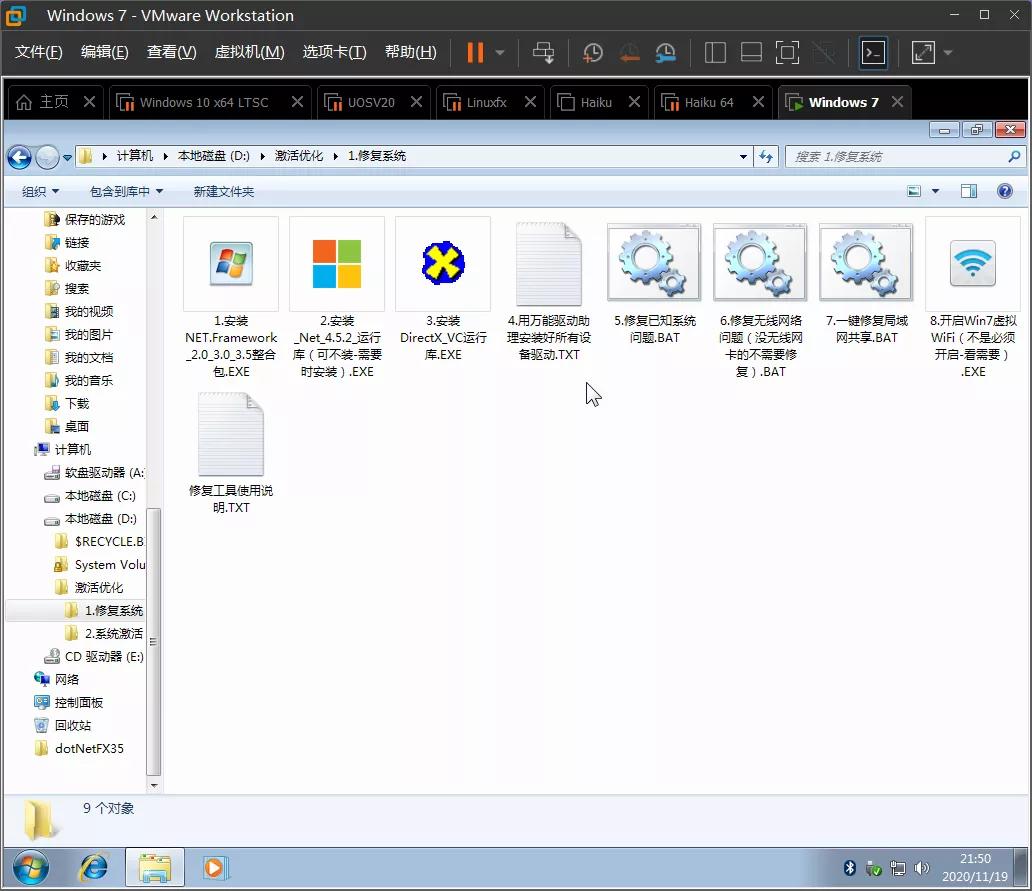Click the 新建文件夹 button
1032x891 pixels.
(222, 191)
